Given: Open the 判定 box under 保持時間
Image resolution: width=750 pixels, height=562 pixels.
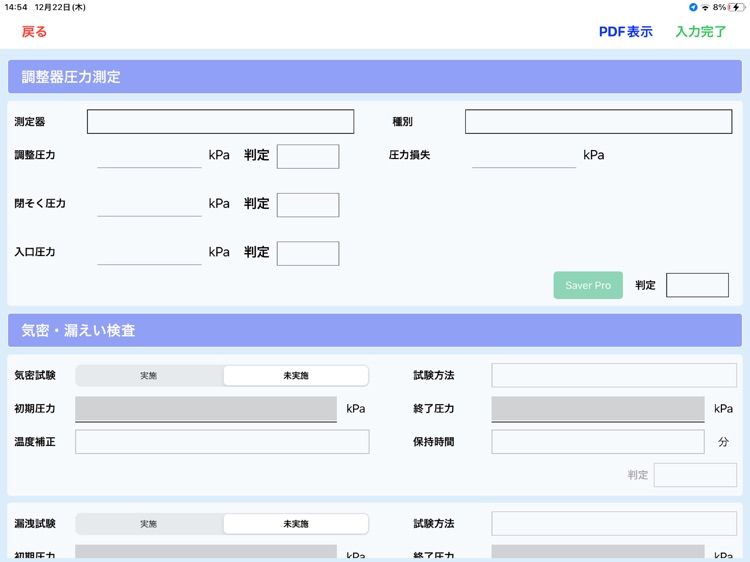Looking at the screenshot, I should (x=695, y=475).
